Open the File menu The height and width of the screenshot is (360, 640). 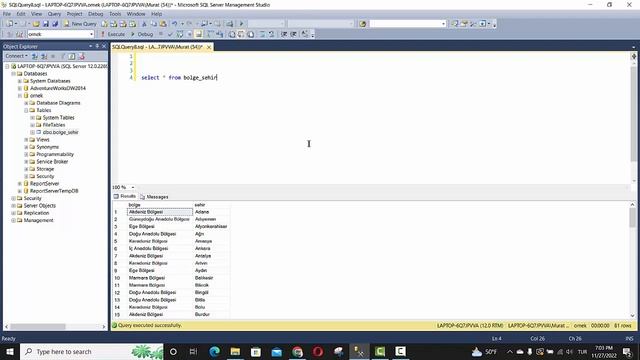click(7, 14)
